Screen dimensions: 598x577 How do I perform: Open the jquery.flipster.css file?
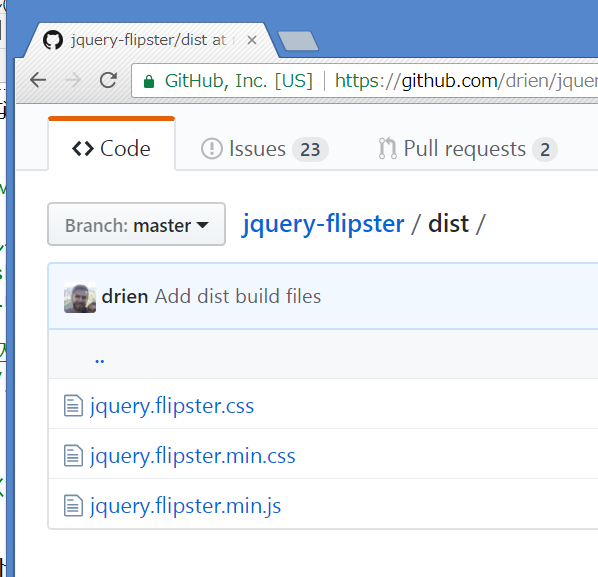coord(172,406)
